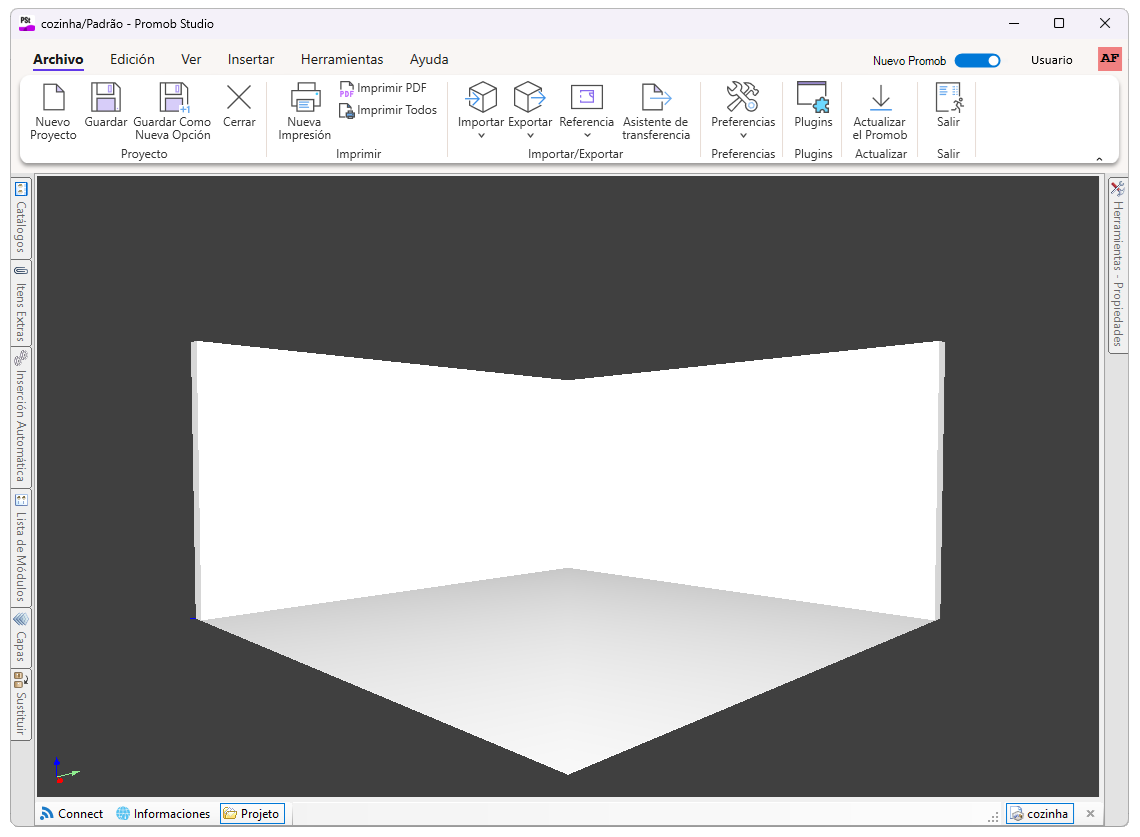Open Herramientas - Propiedades side panel
This screenshot has width=1140, height=837.
(1117, 265)
